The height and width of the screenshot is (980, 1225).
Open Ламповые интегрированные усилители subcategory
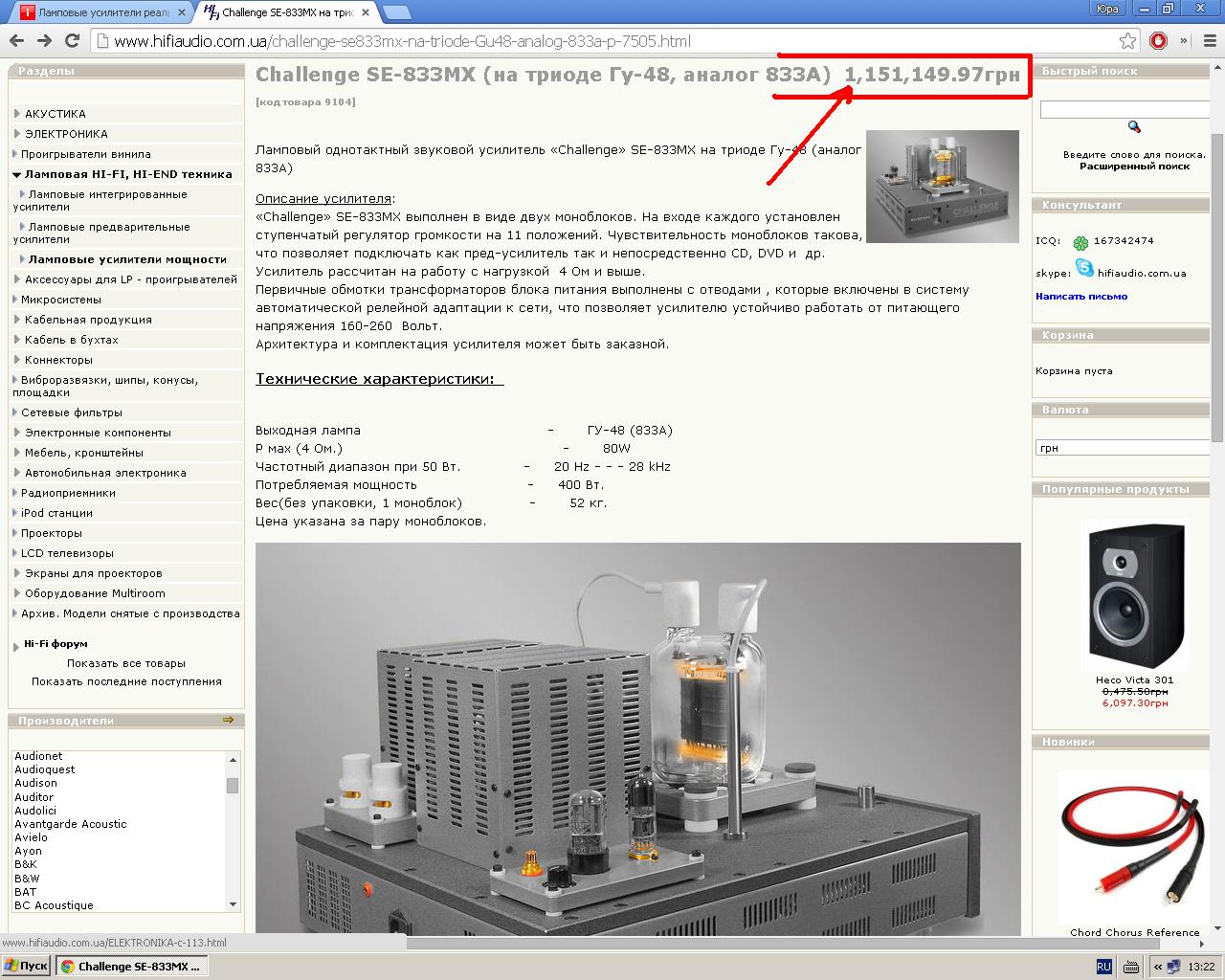(x=100, y=200)
